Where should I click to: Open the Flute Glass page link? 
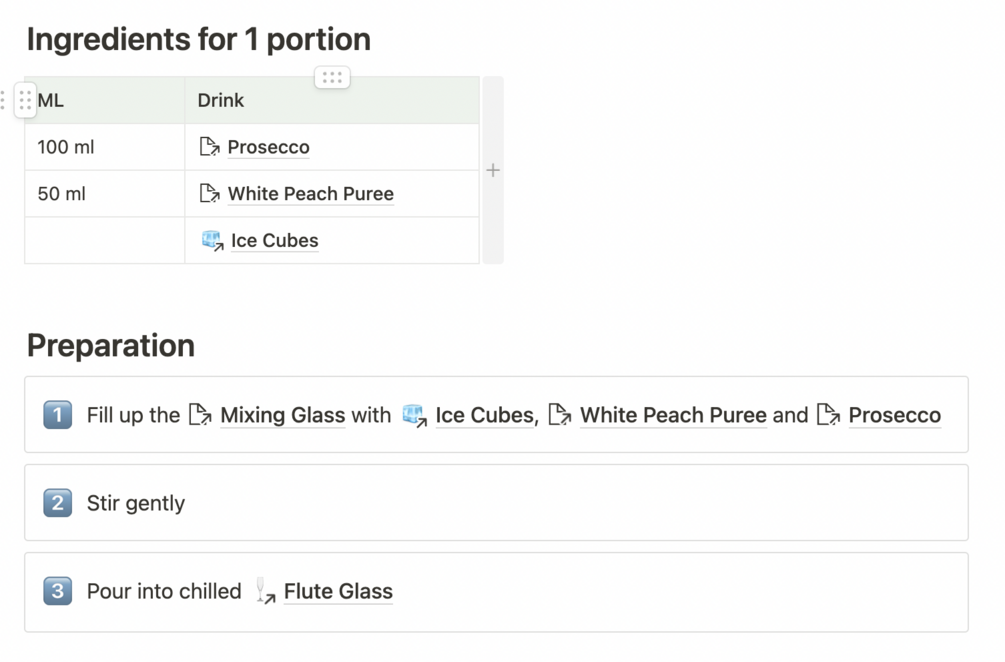338,592
